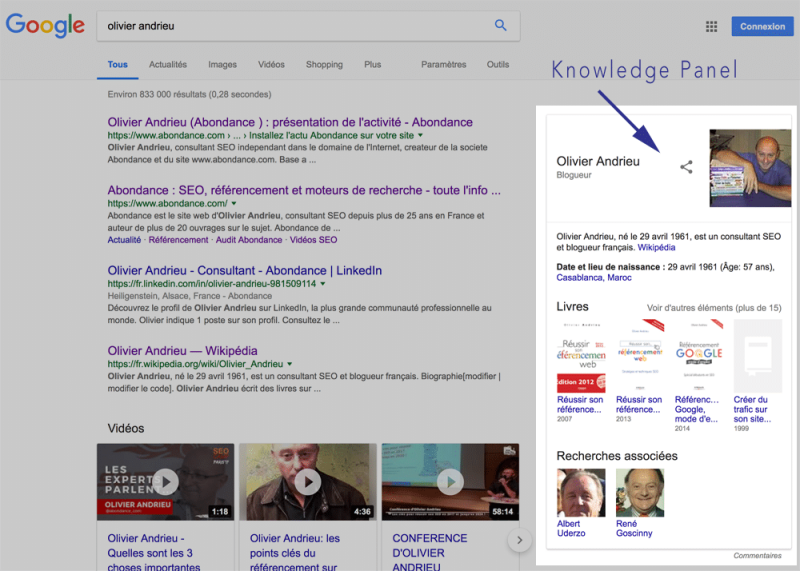Switch to the Shopping tab

point(324,65)
